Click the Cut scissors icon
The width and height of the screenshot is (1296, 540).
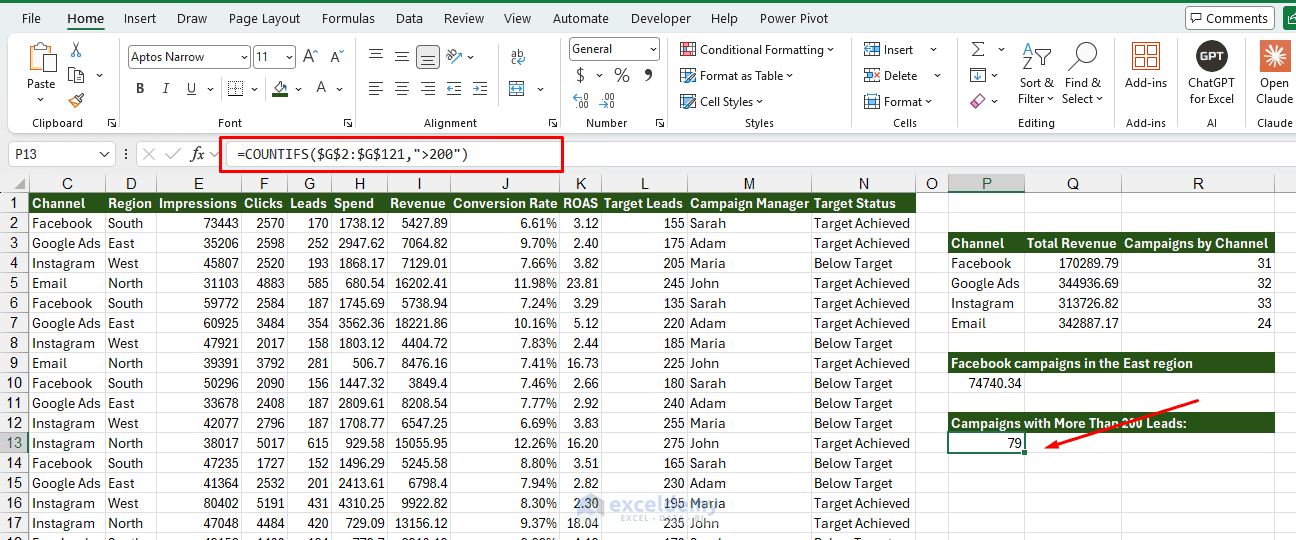[76, 50]
